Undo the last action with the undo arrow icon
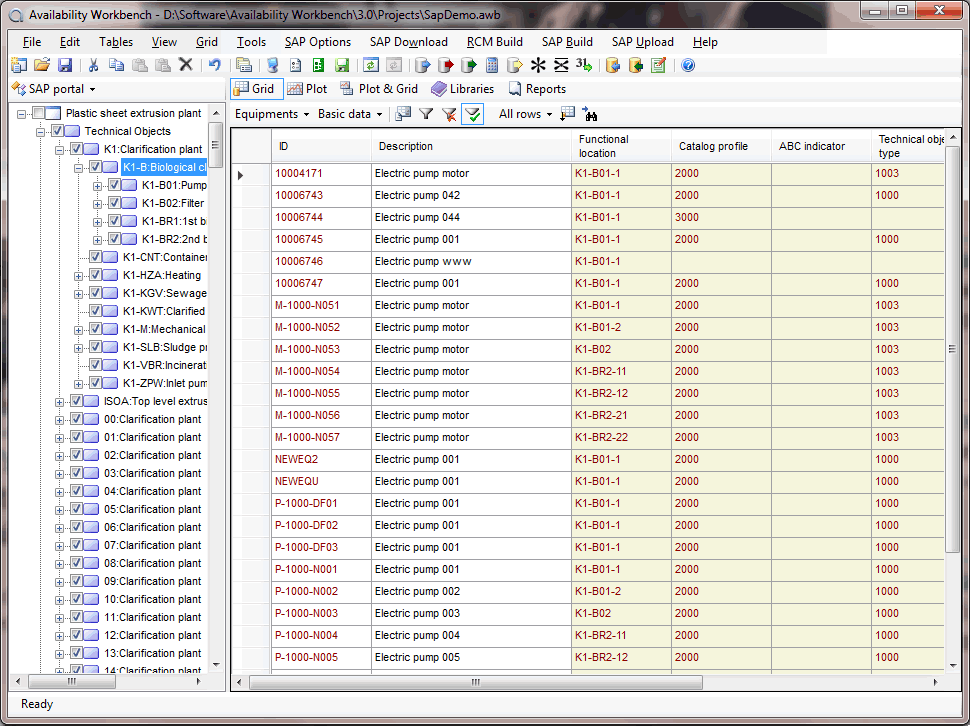Viewport: 970px width, 726px height. tap(214, 64)
